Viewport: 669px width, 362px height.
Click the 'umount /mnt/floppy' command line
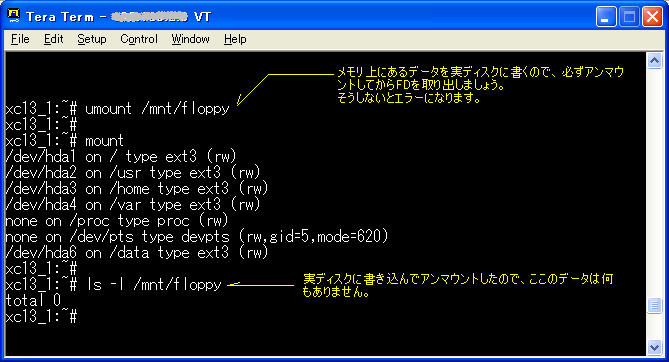(117, 109)
